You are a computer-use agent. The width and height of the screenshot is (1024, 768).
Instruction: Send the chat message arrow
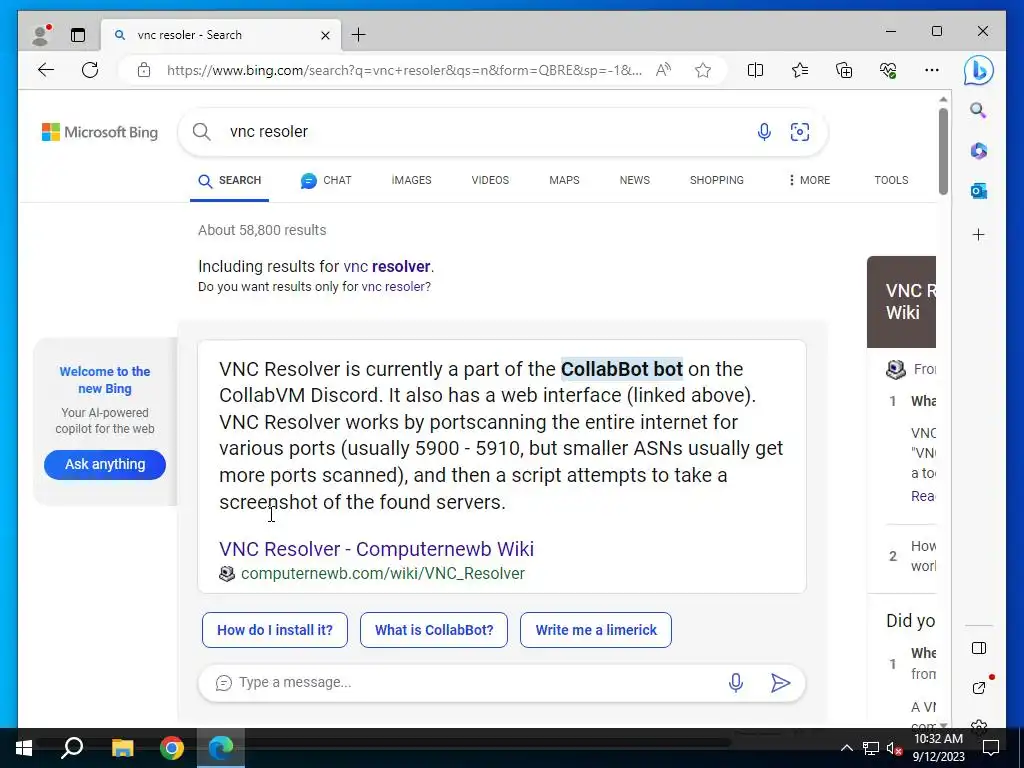780,682
